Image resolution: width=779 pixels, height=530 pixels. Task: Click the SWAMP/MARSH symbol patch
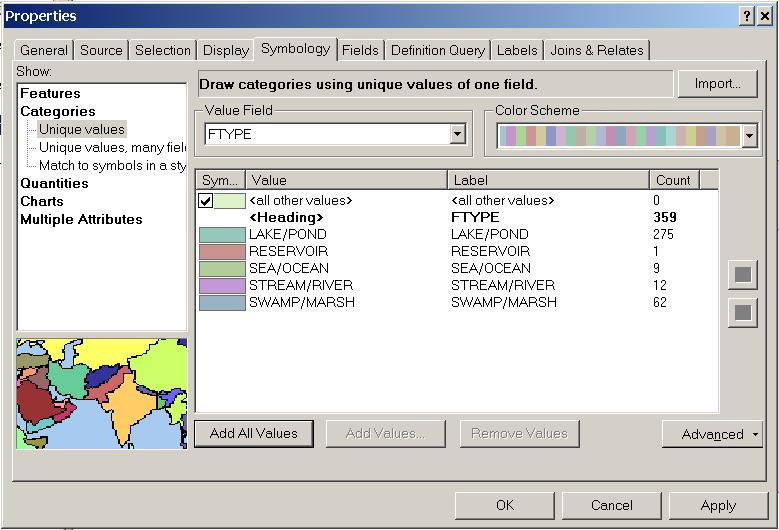(222, 303)
